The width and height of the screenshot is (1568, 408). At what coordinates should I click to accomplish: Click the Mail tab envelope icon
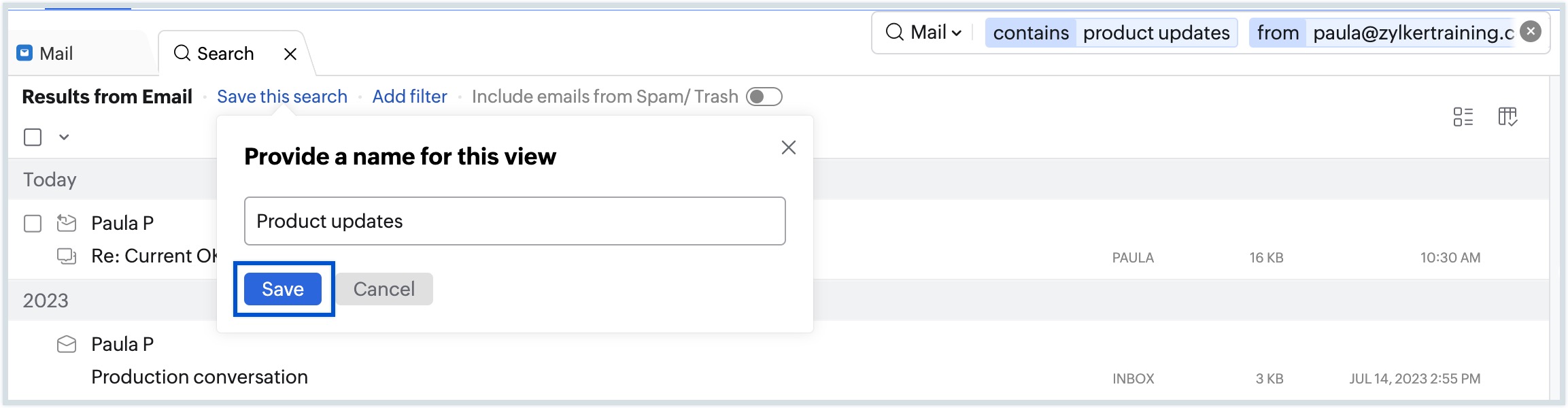(x=25, y=53)
